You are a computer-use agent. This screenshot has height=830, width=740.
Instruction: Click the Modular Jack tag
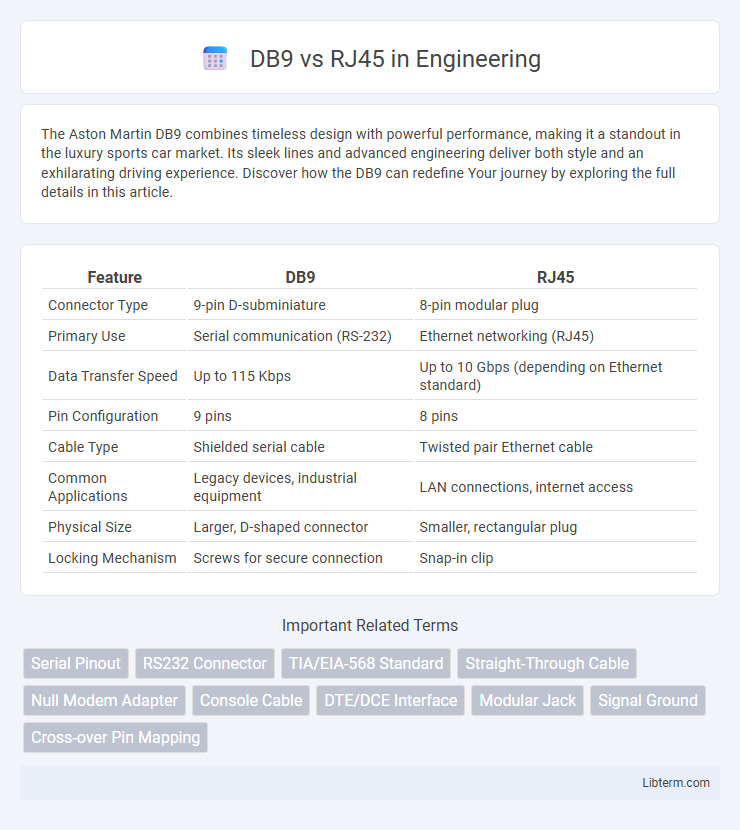click(527, 700)
